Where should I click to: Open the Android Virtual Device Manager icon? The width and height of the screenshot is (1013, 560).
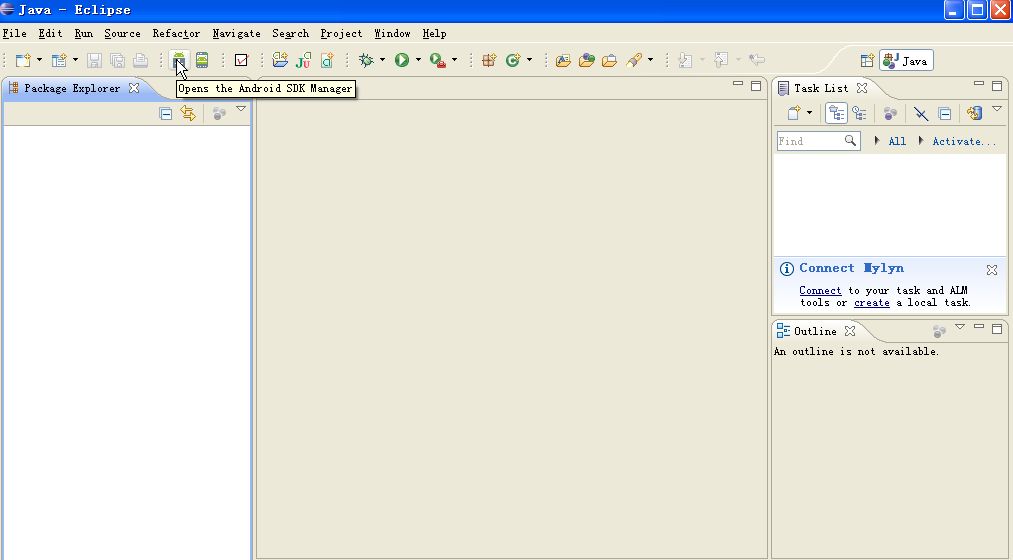pos(202,60)
